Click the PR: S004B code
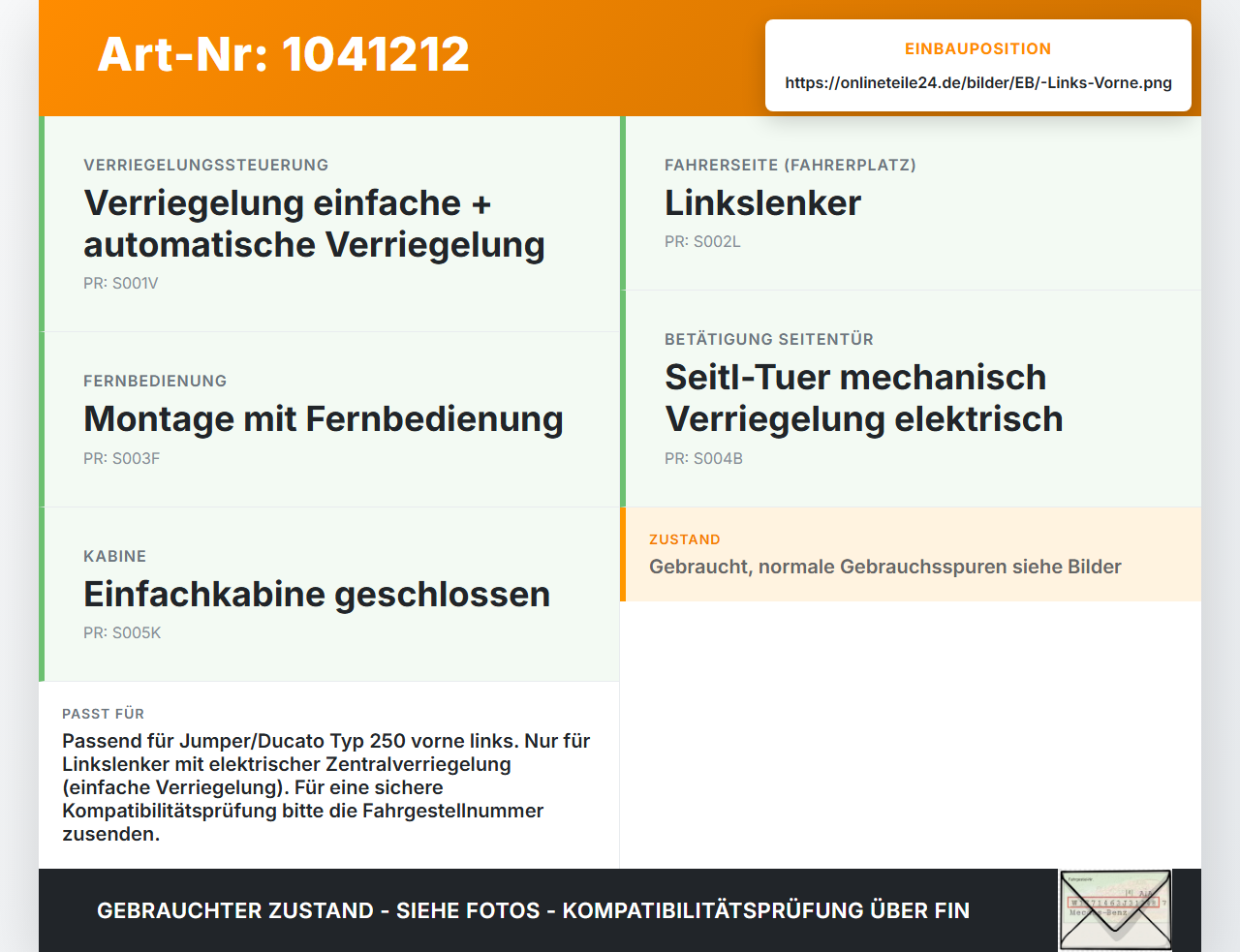Viewport: 1240px width, 952px height. [704, 458]
